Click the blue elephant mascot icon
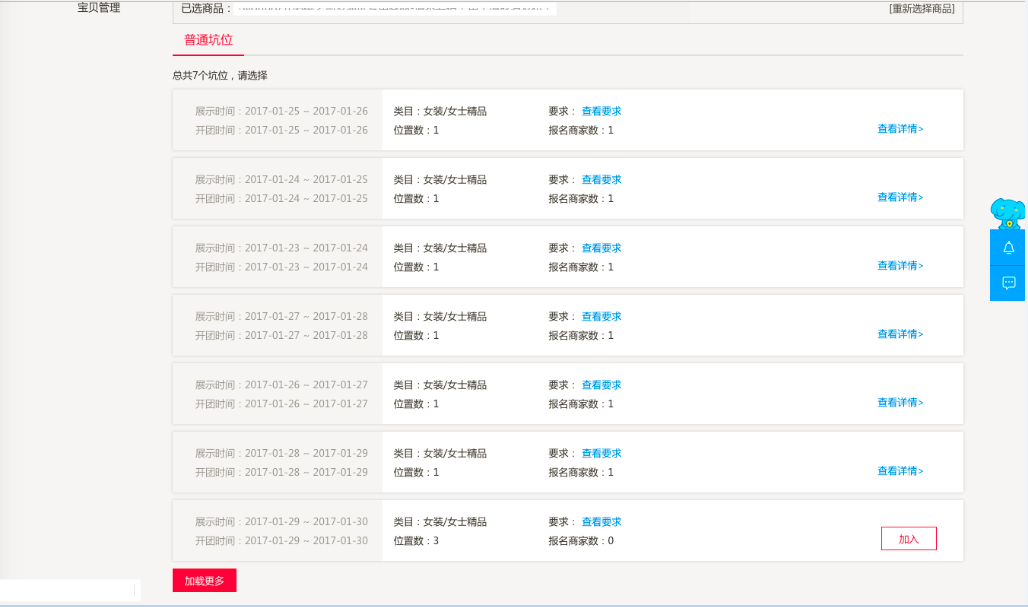 click(x=1007, y=213)
